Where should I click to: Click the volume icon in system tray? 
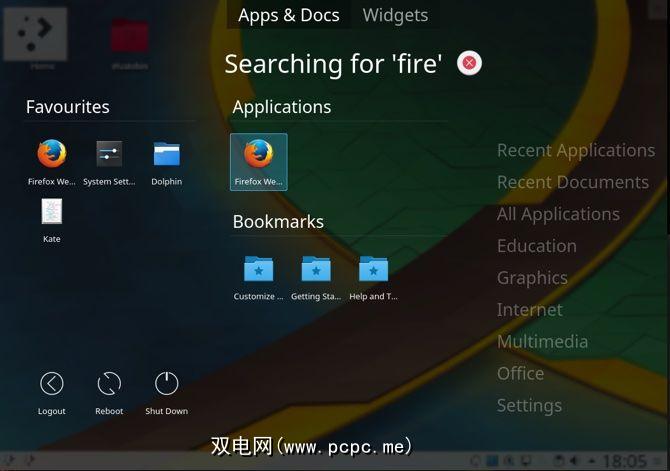click(x=573, y=461)
